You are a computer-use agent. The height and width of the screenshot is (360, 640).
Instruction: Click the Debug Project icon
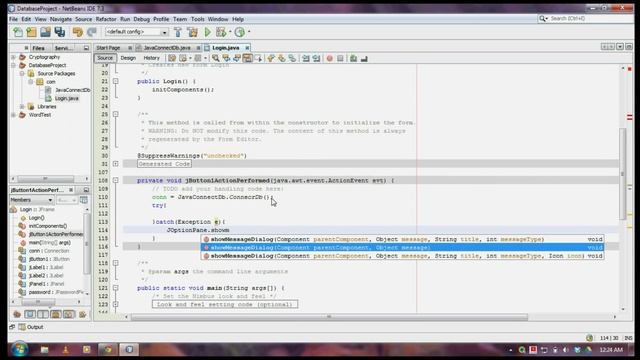(x=221, y=32)
